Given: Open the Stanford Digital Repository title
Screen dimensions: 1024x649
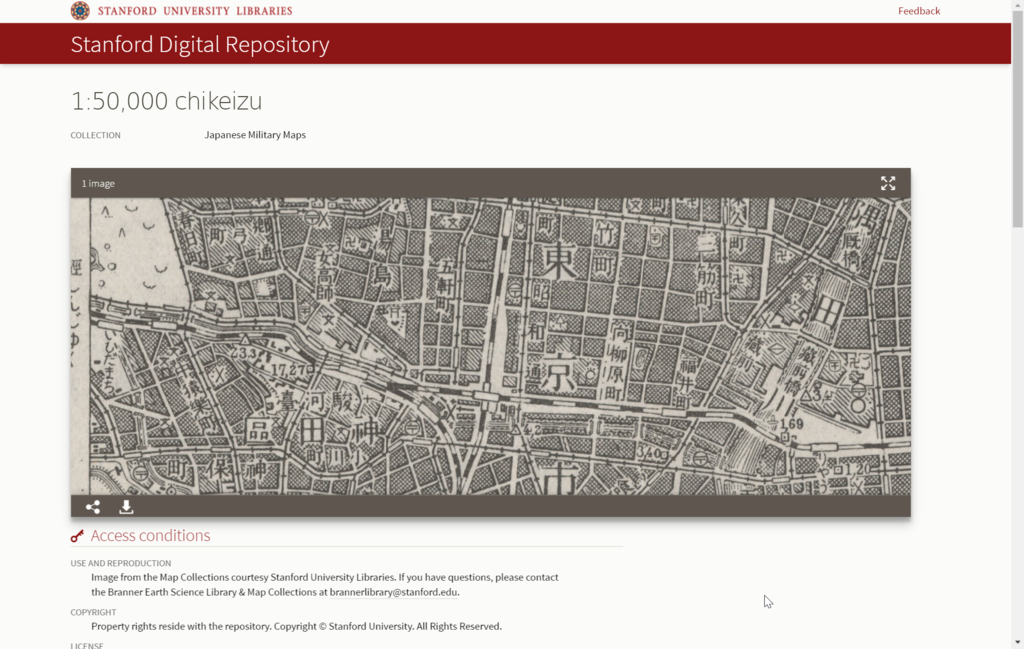Looking at the screenshot, I should [200, 44].
